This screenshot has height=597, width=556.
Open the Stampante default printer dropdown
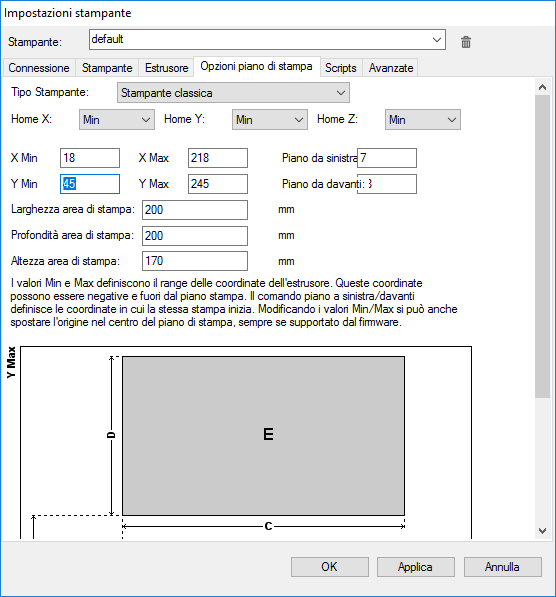pyautogui.click(x=267, y=40)
